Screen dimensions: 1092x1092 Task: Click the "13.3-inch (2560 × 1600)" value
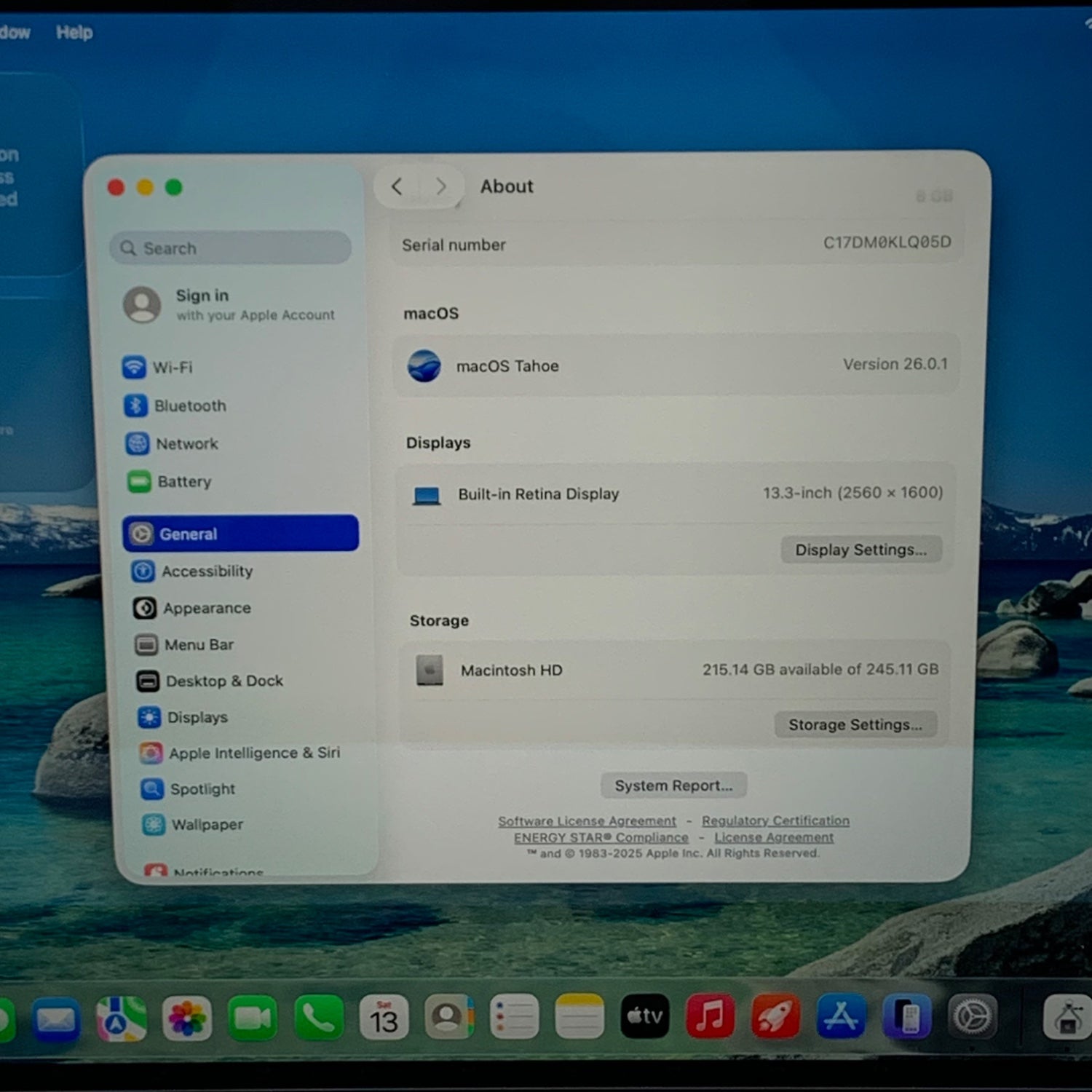click(x=853, y=493)
